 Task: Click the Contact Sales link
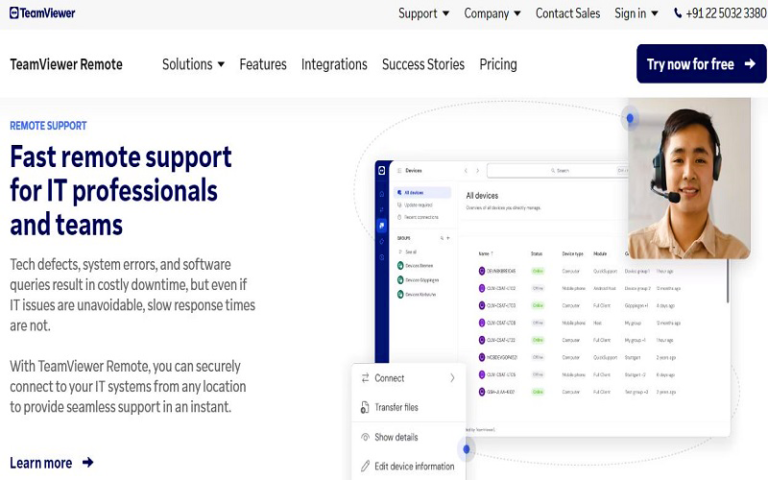[568, 13]
